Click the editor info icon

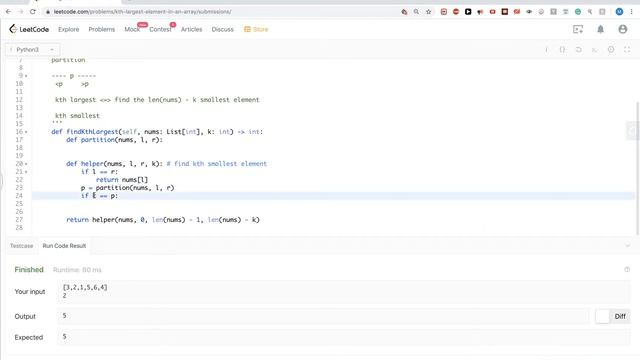(x=546, y=50)
